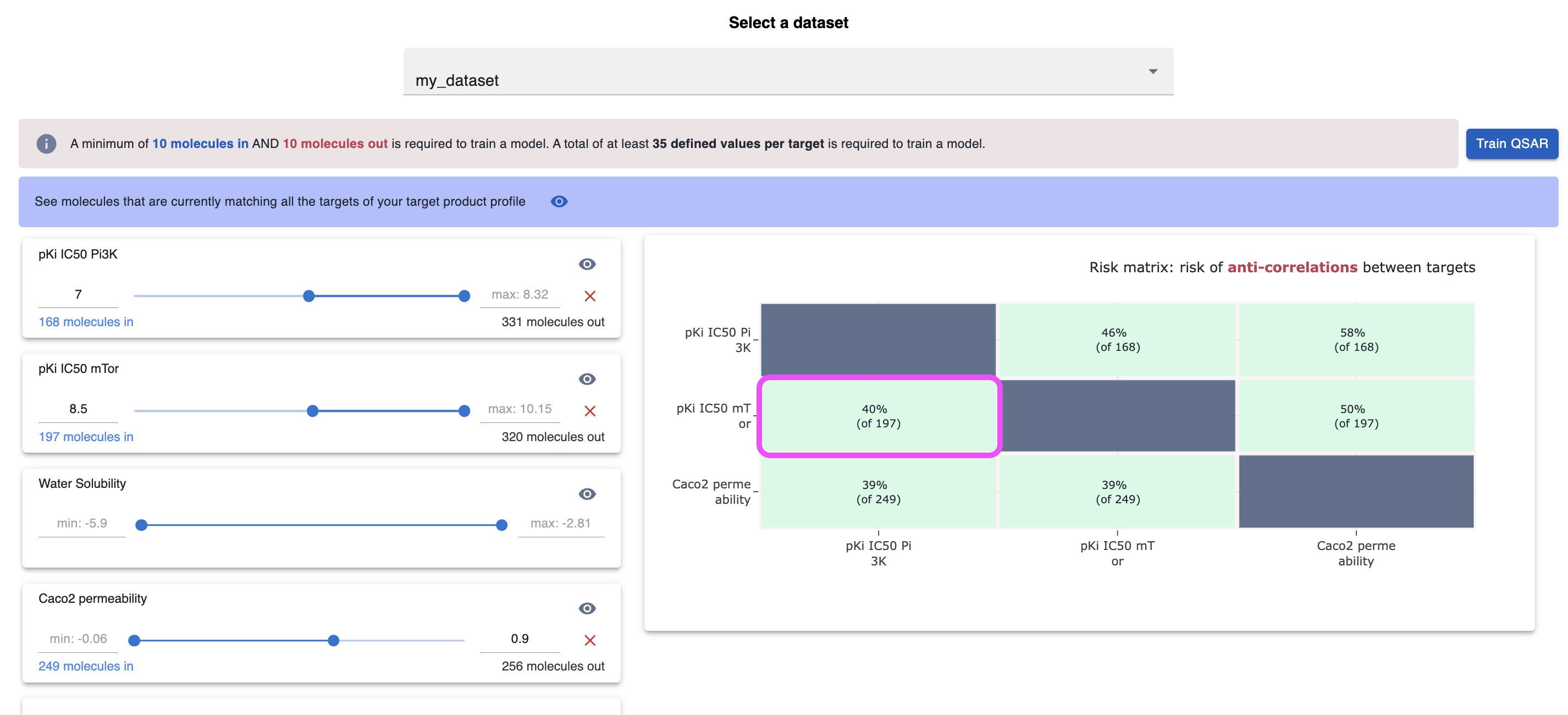This screenshot has width=1568, height=715.
Task: Open the 249 molecules in link
Action: pyautogui.click(x=86, y=666)
